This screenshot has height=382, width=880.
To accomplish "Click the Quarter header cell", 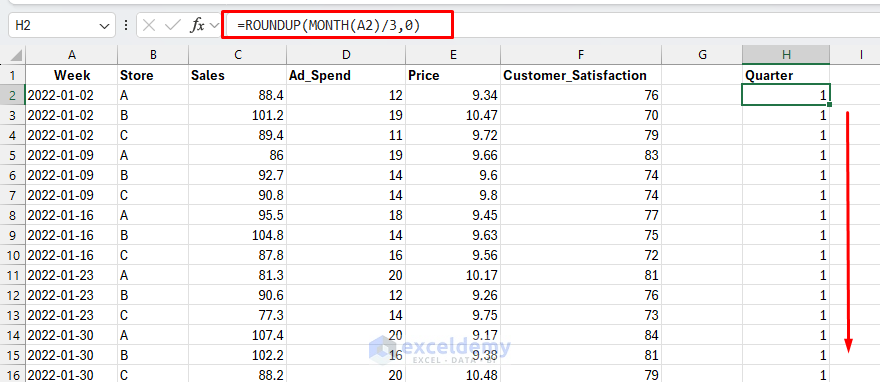I will click(x=786, y=75).
